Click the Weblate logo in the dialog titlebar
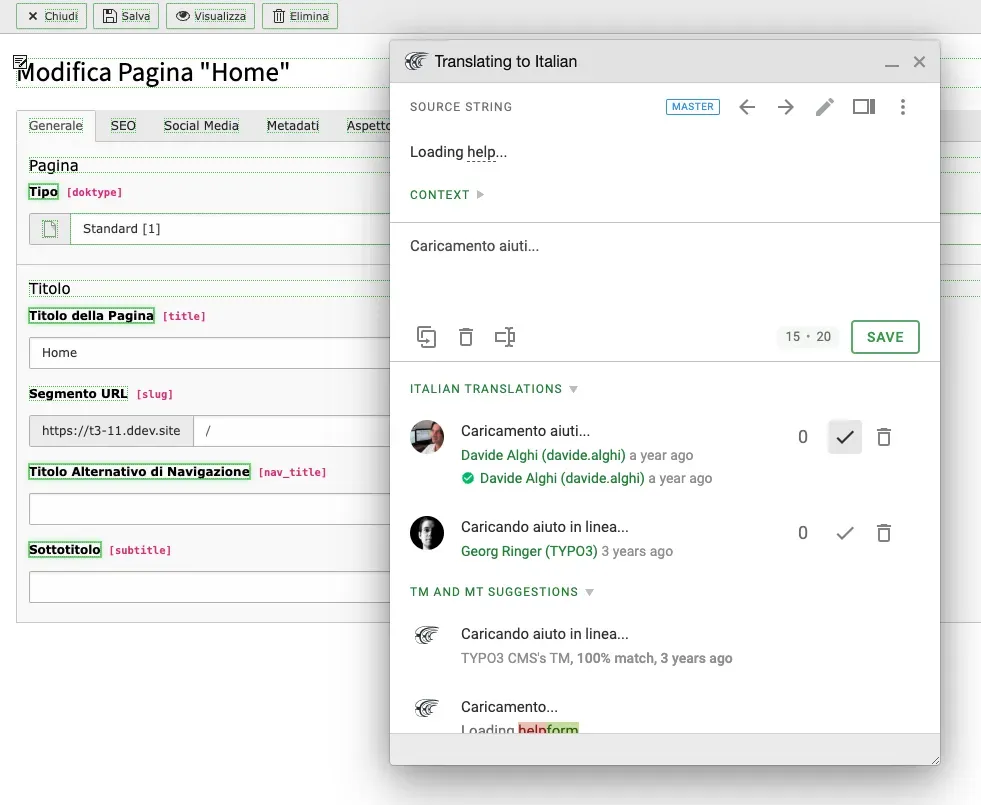 [416, 61]
